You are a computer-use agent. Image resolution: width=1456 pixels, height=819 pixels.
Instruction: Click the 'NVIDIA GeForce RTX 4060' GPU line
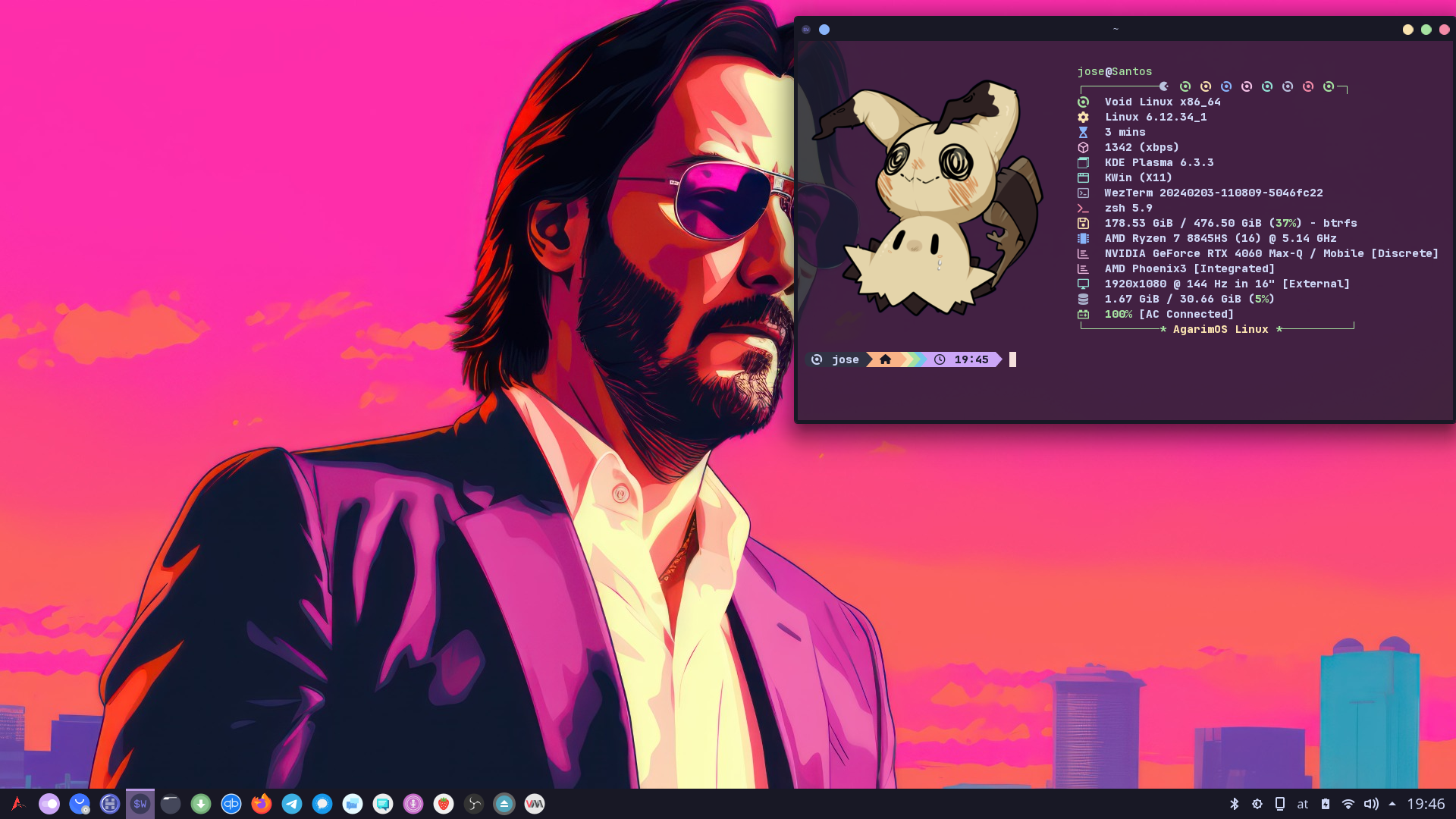click(1271, 253)
